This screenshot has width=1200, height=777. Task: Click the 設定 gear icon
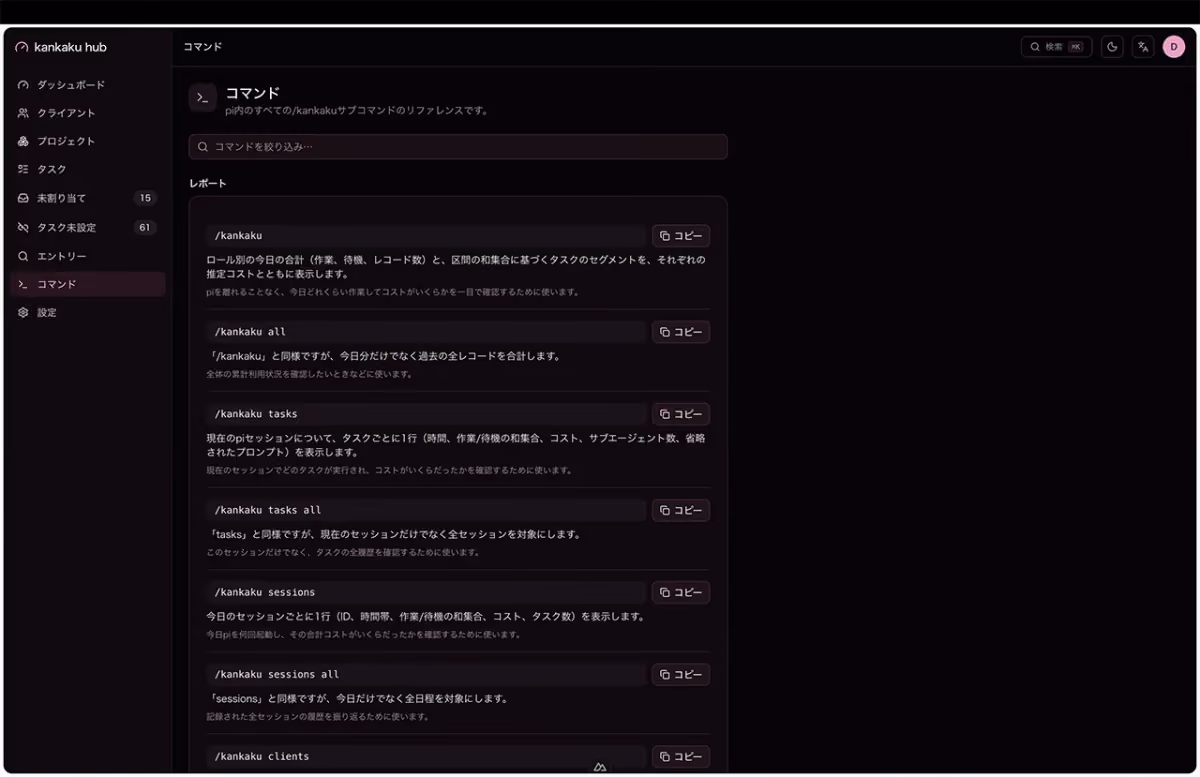pos(23,312)
